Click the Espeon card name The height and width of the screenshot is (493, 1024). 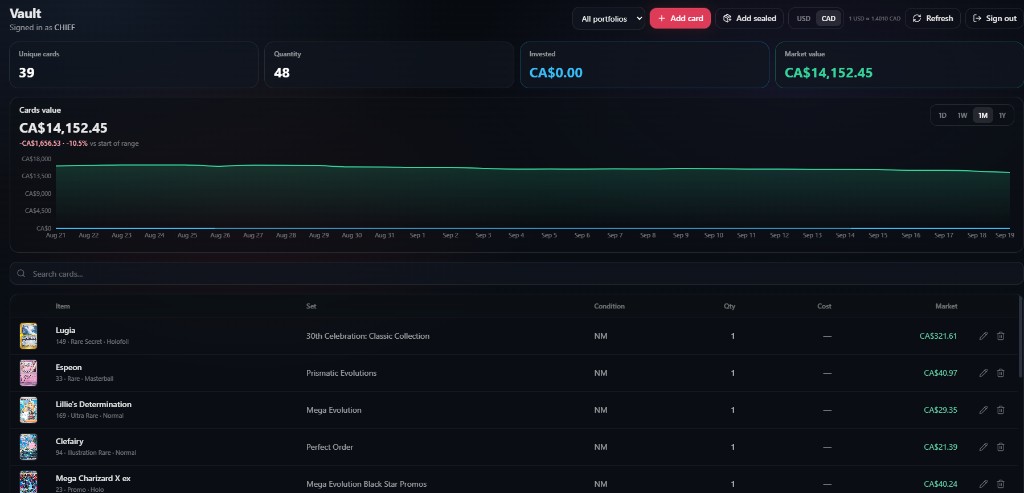click(69, 368)
